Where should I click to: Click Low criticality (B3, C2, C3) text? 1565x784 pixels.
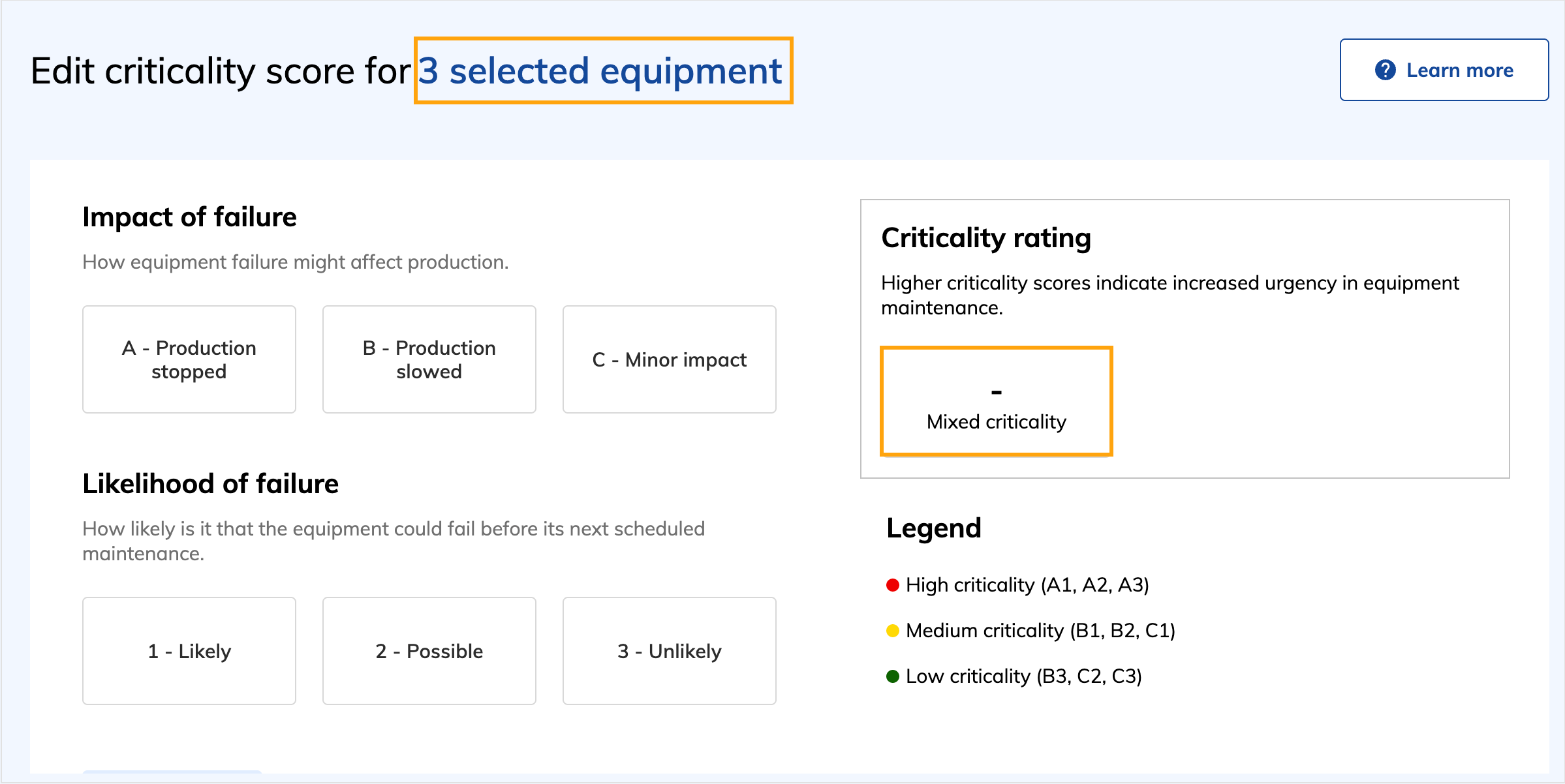click(x=1023, y=676)
